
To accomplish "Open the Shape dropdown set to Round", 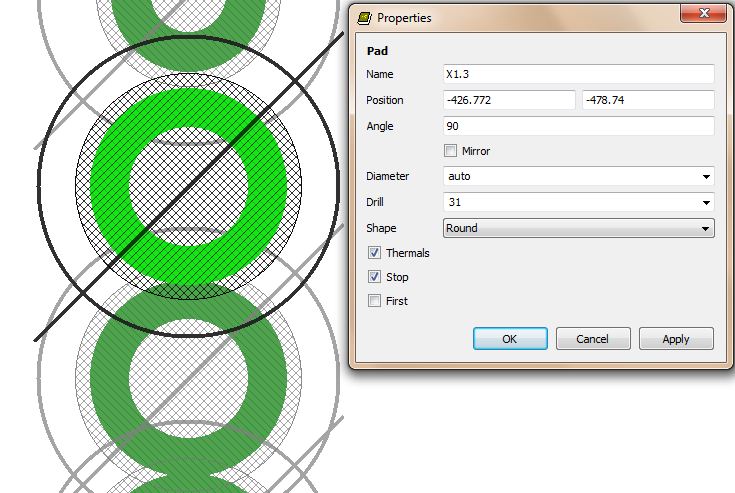I will click(x=578, y=228).
